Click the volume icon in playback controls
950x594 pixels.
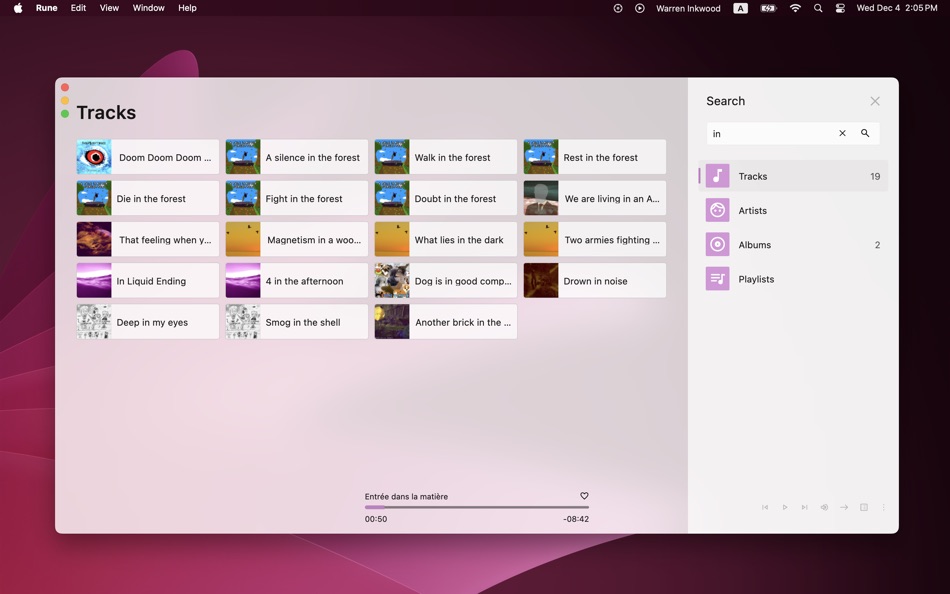click(824, 507)
